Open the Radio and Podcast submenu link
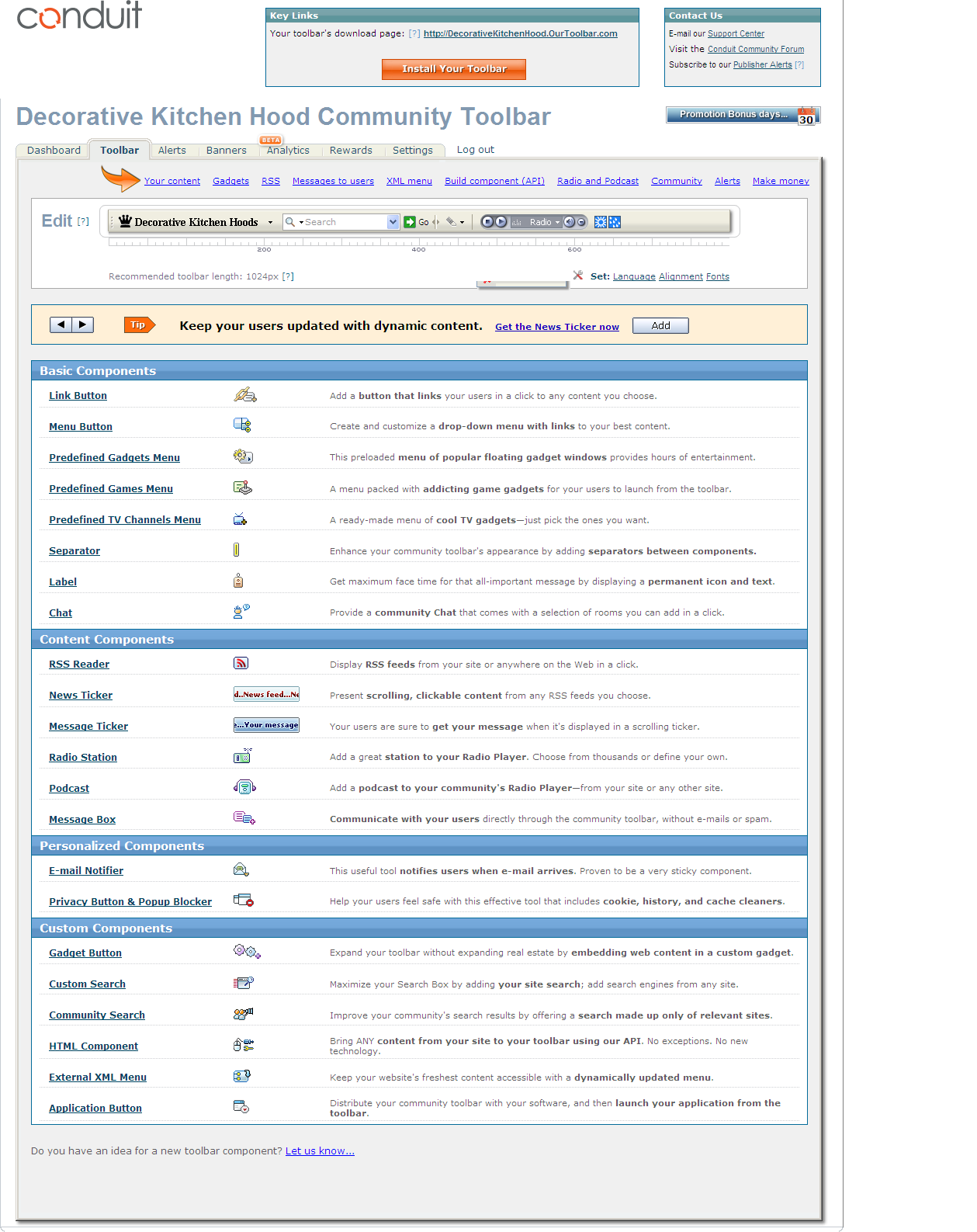The height and width of the screenshot is (1232, 977). coord(598,182)
